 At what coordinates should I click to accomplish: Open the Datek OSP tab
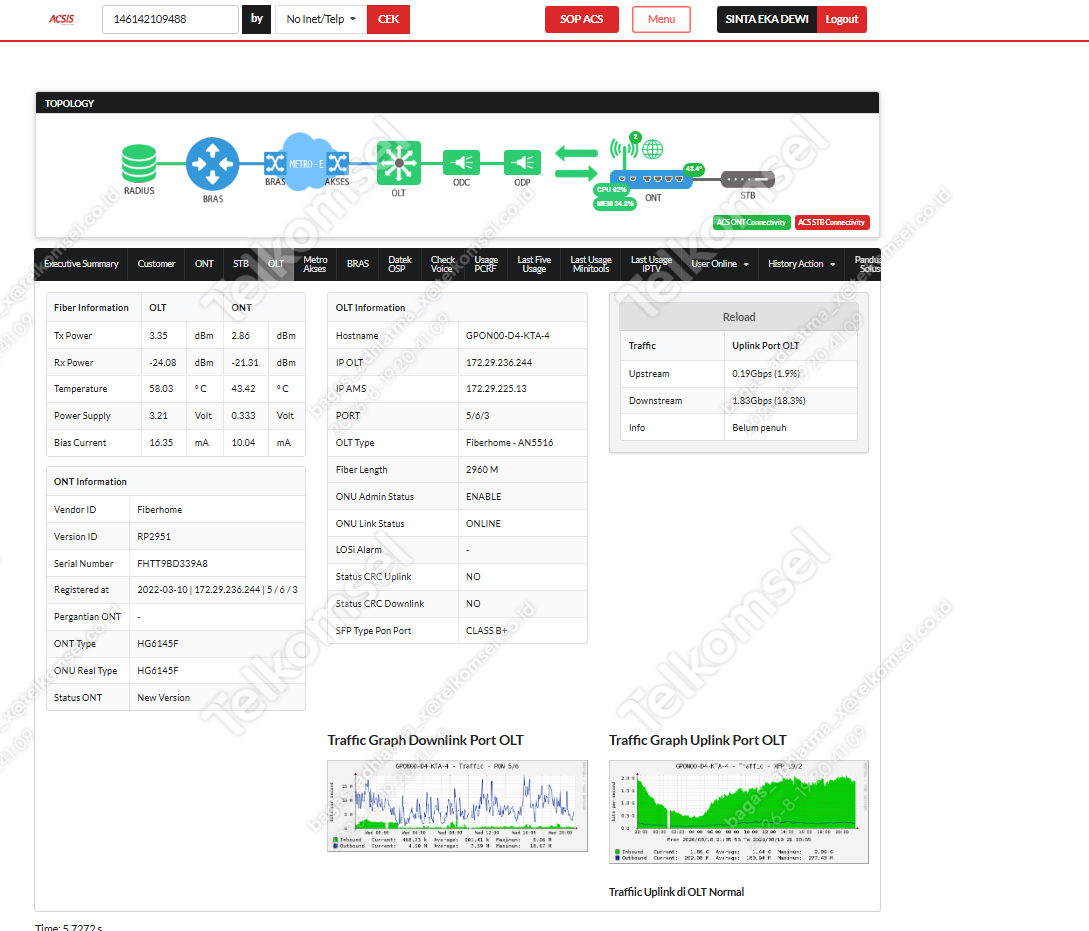[399, 264]
